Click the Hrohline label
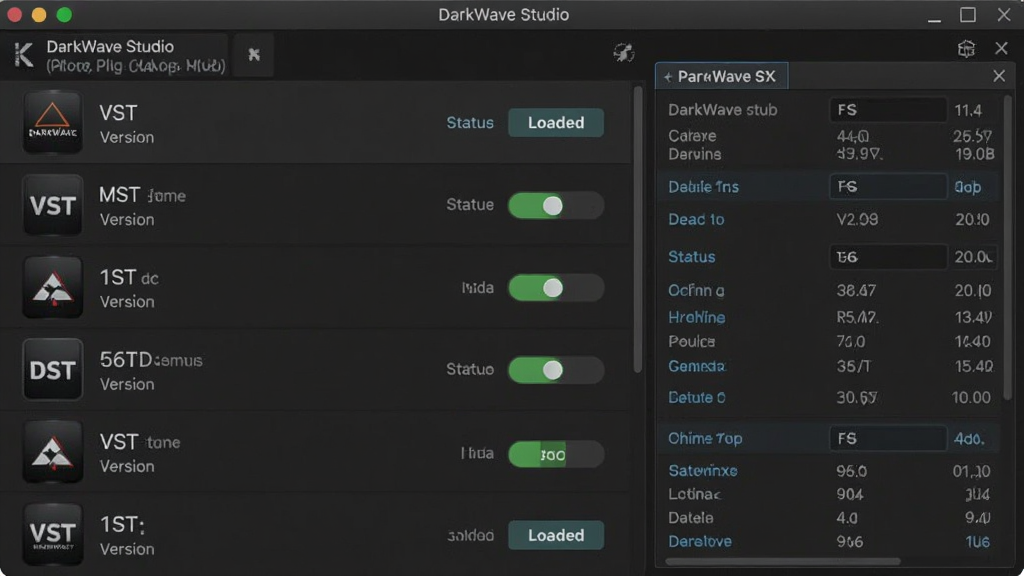1024x576 pixels. 697,317
